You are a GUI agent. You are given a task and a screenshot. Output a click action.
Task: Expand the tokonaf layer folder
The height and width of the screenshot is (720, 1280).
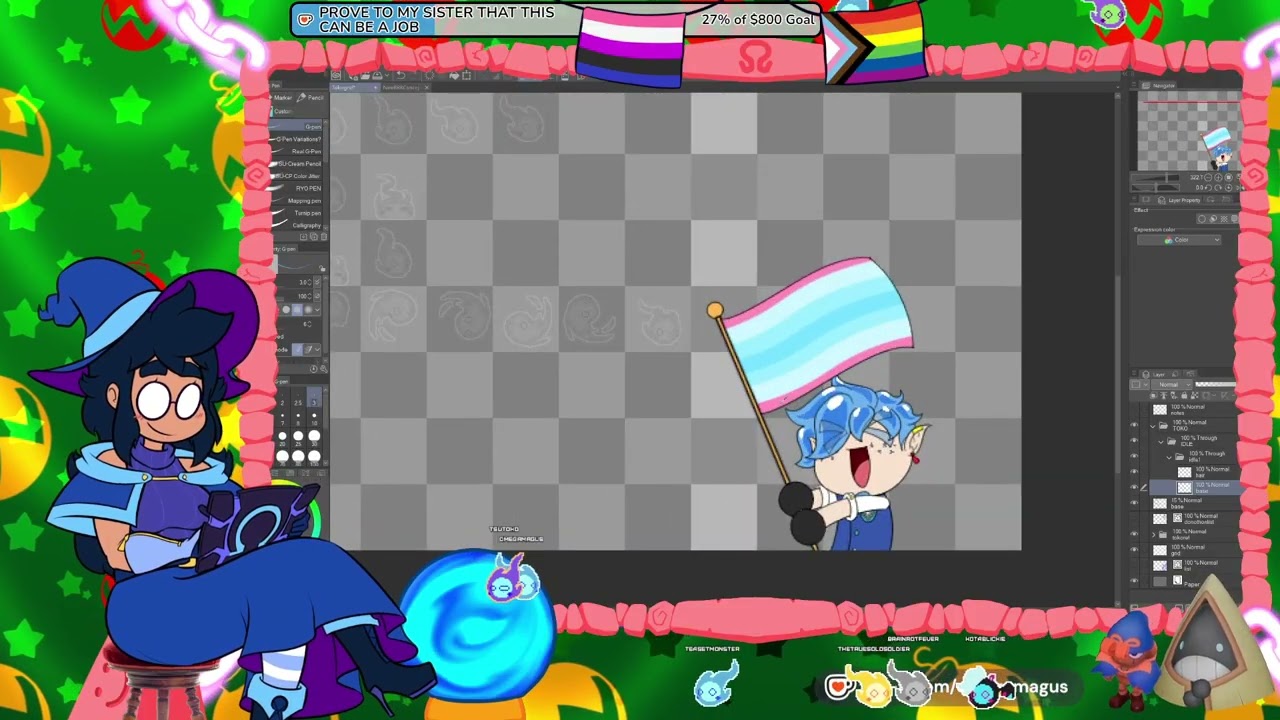1153,534
